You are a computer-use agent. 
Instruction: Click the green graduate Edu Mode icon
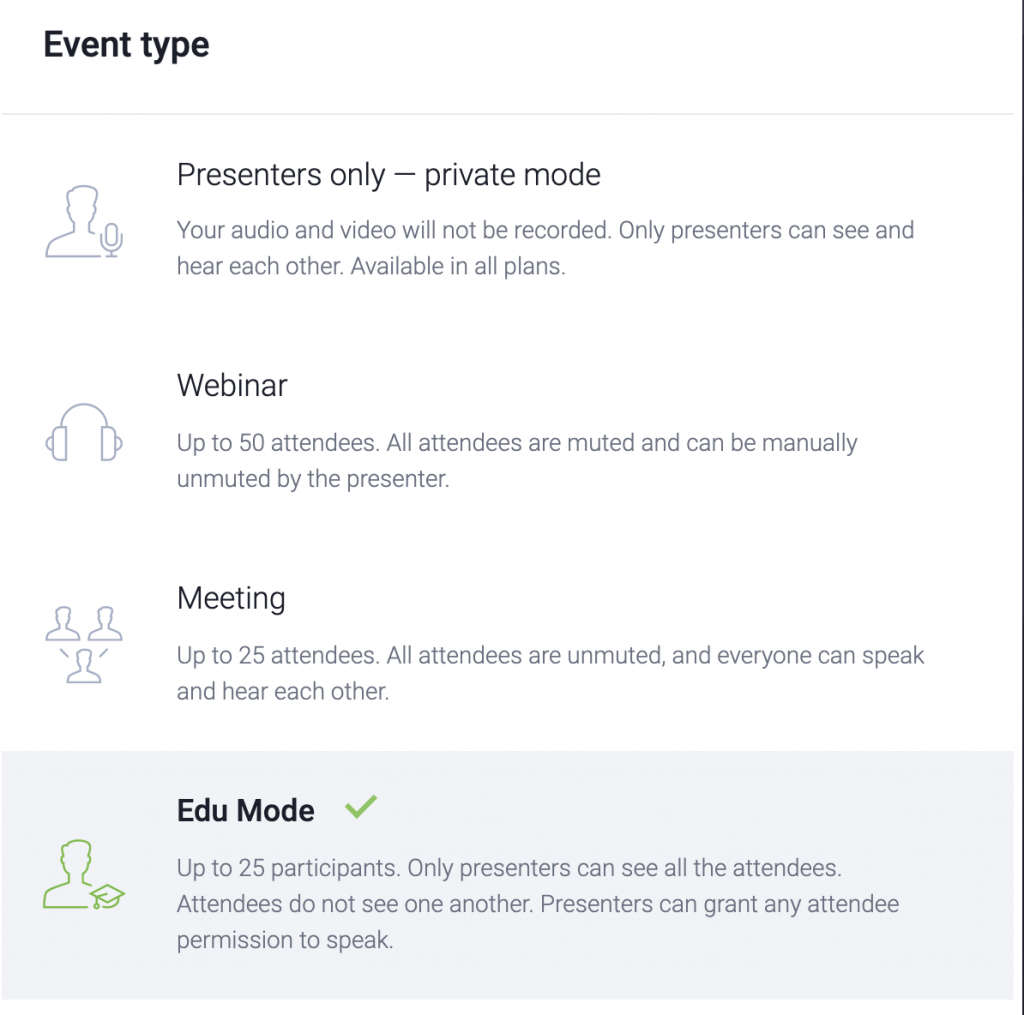(x=84, y=875)
